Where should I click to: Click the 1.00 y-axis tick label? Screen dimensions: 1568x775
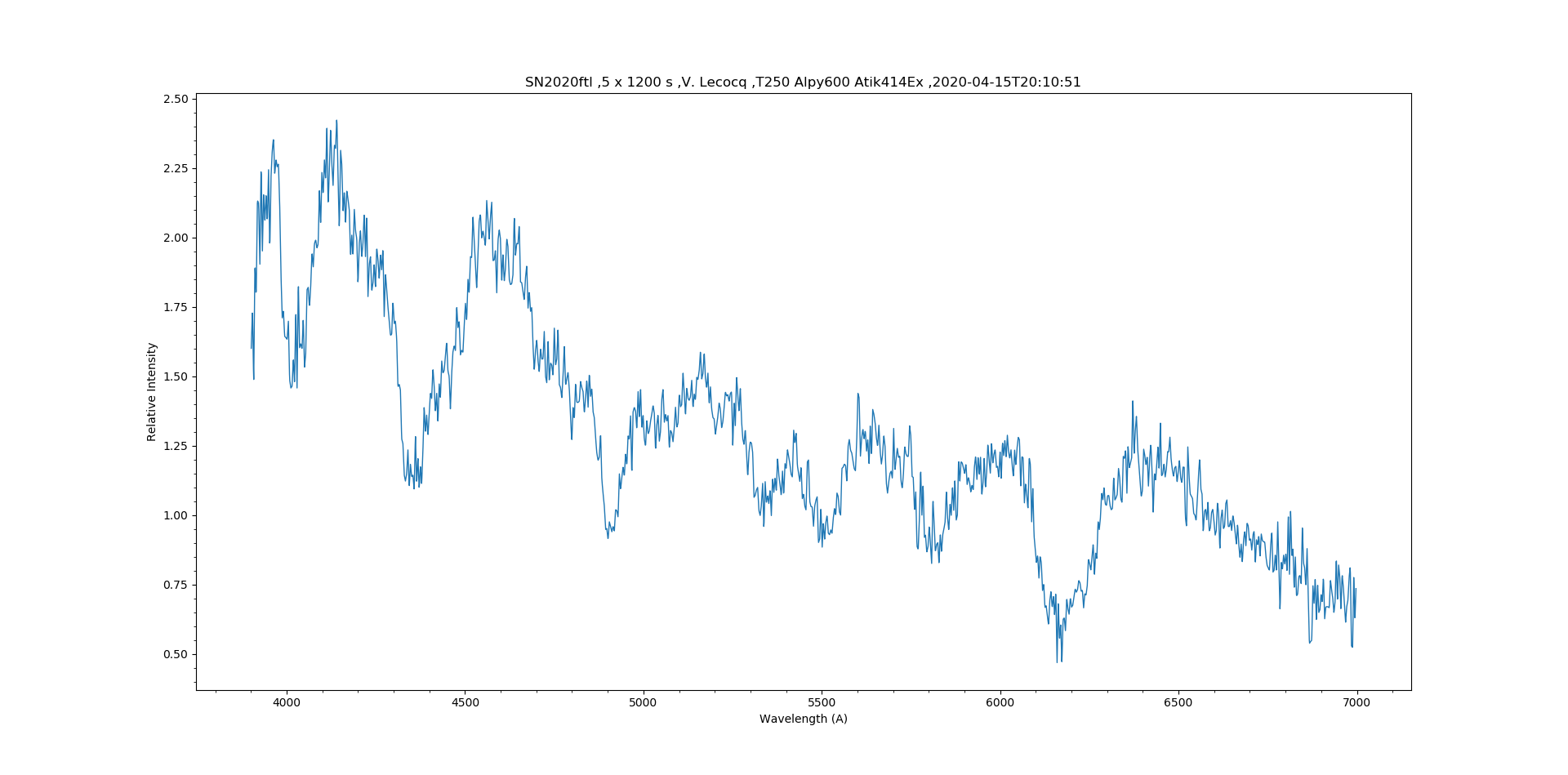176,516
